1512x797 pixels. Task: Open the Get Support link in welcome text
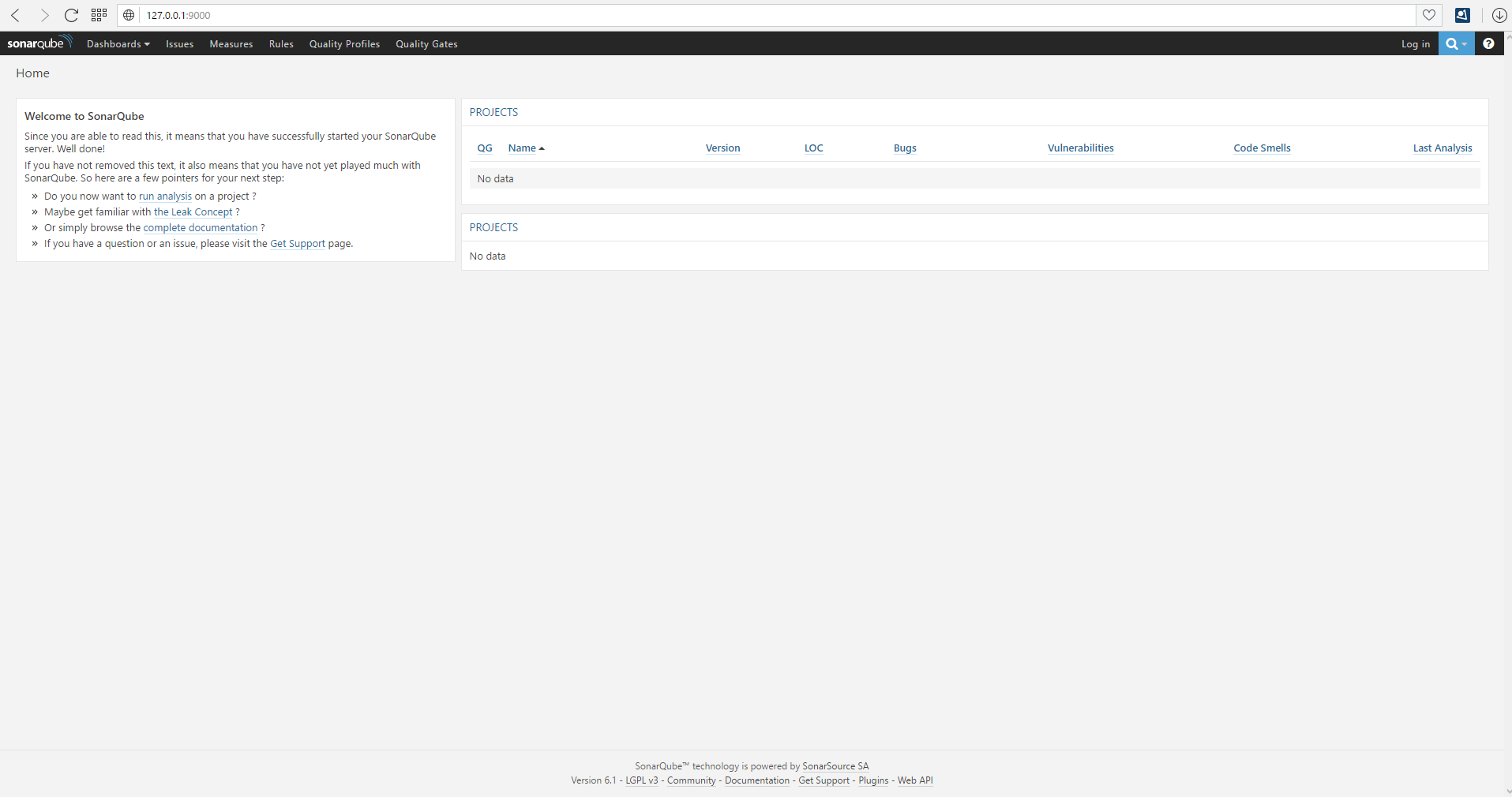298,244
